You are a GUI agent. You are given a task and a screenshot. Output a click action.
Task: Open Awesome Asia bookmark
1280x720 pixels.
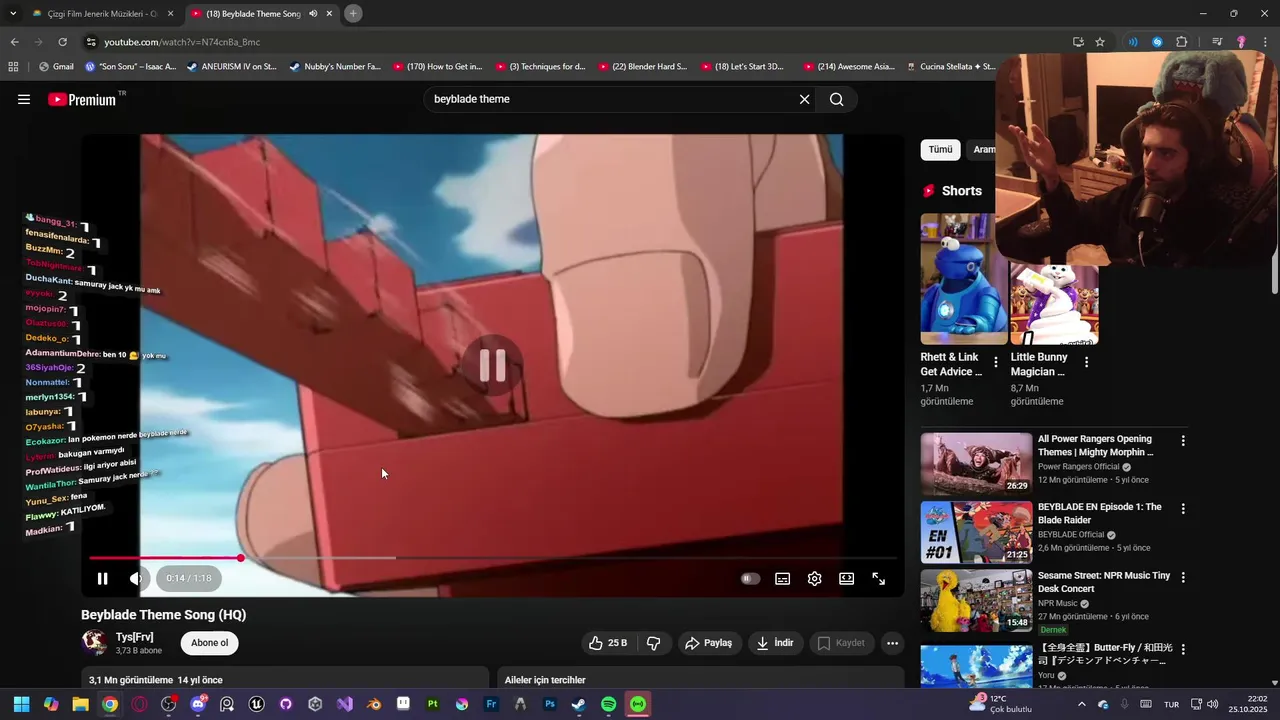849,67
